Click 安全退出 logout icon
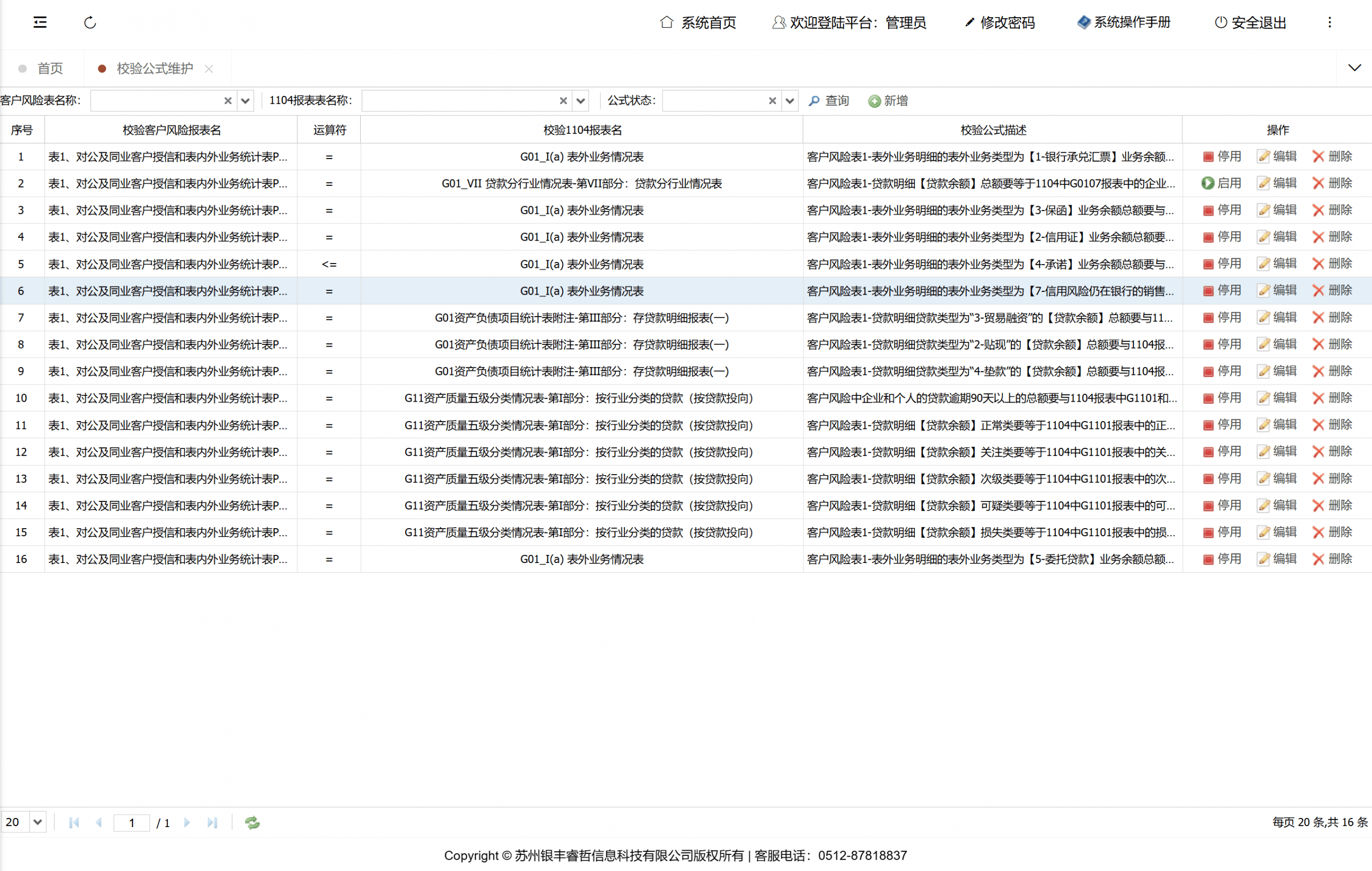This screenshot has width=1372, height=871. coord(1220,22)
